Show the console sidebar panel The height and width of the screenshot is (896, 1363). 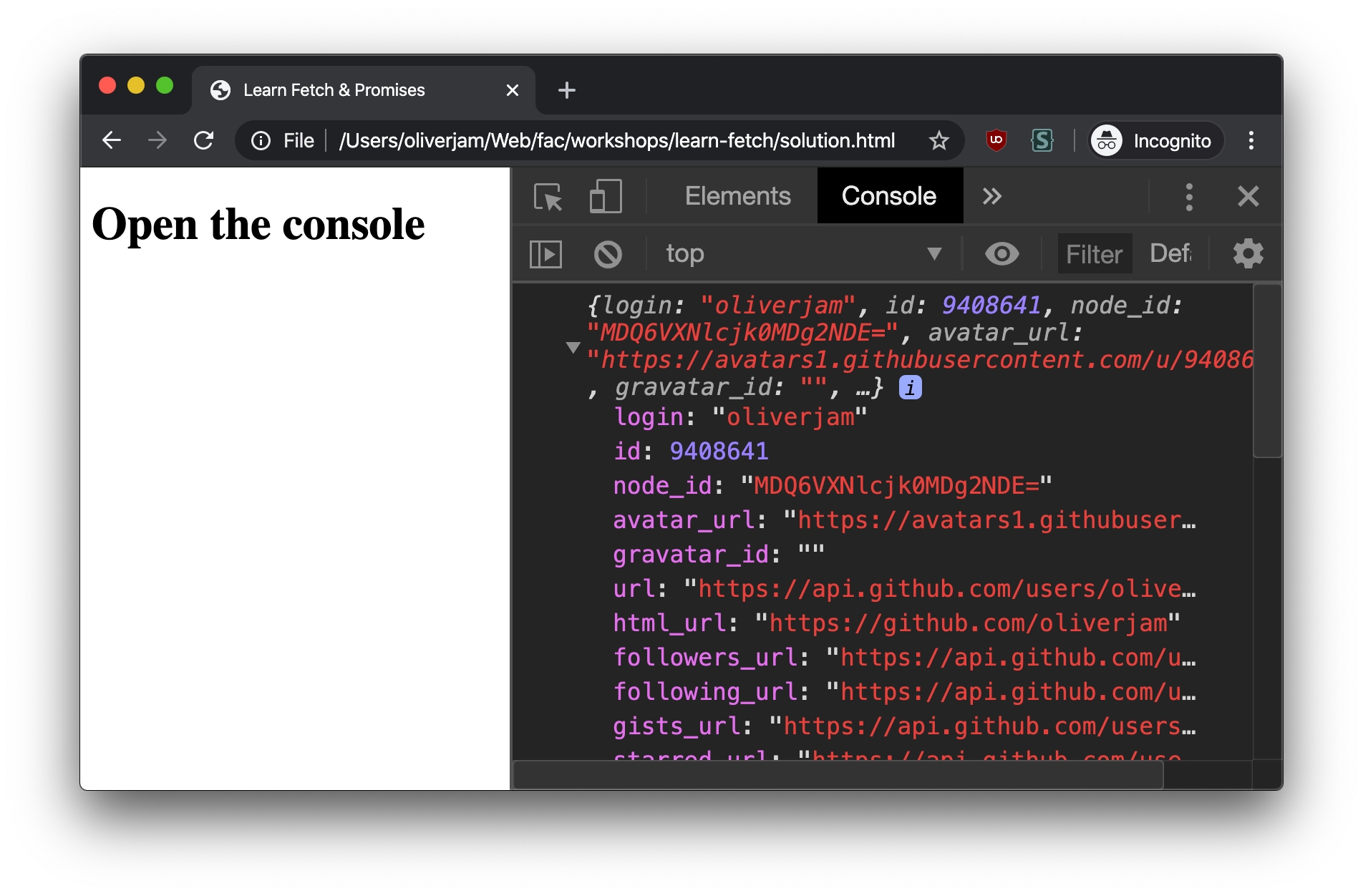click(545, 254)
